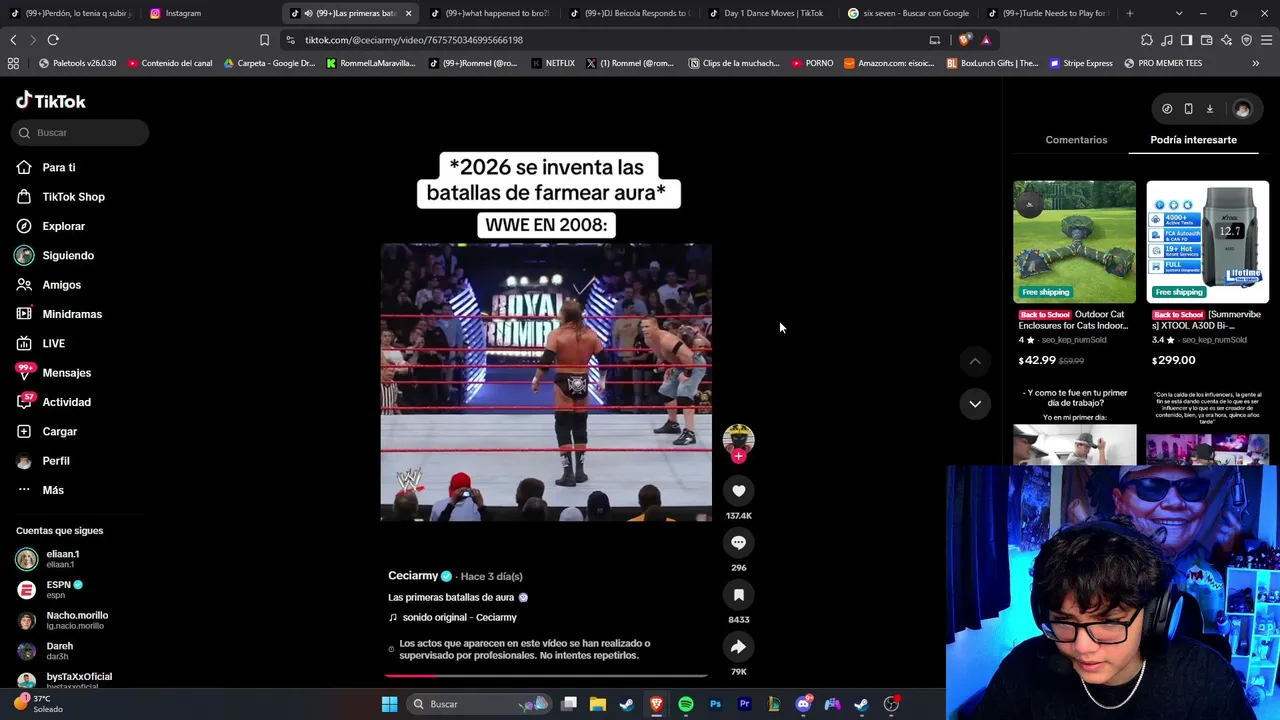Go back to the previous page
Viewport: 1280px width, 720px height.
tap(13, 40)
